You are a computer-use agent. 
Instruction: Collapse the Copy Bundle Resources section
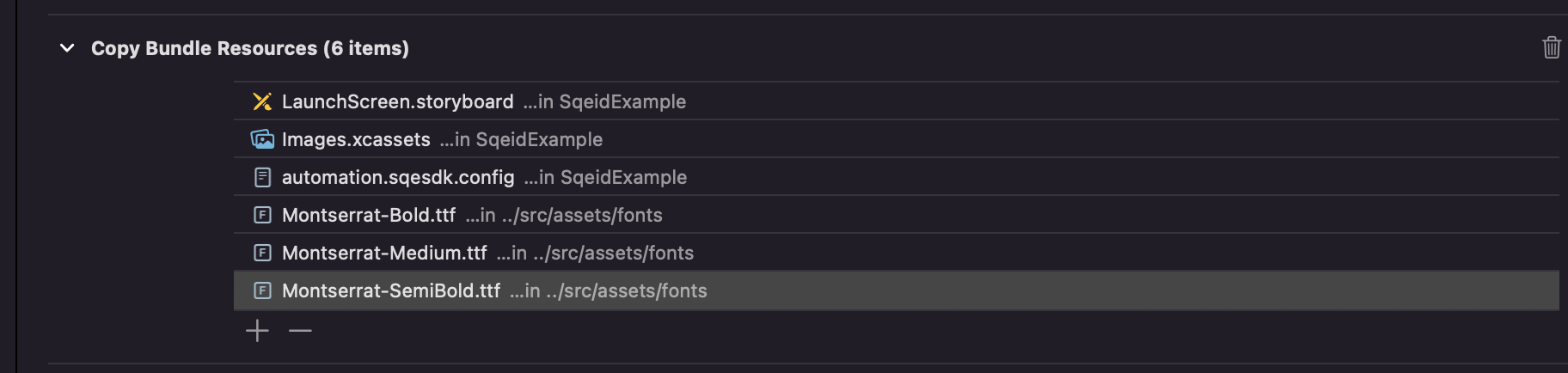click(x=67, y=48)
